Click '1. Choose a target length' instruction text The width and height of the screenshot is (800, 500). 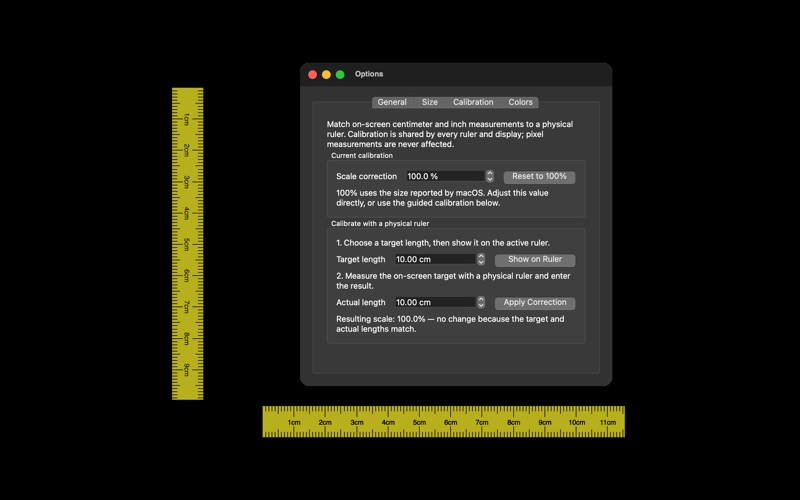pyautogui.click(x=443, y=243)
